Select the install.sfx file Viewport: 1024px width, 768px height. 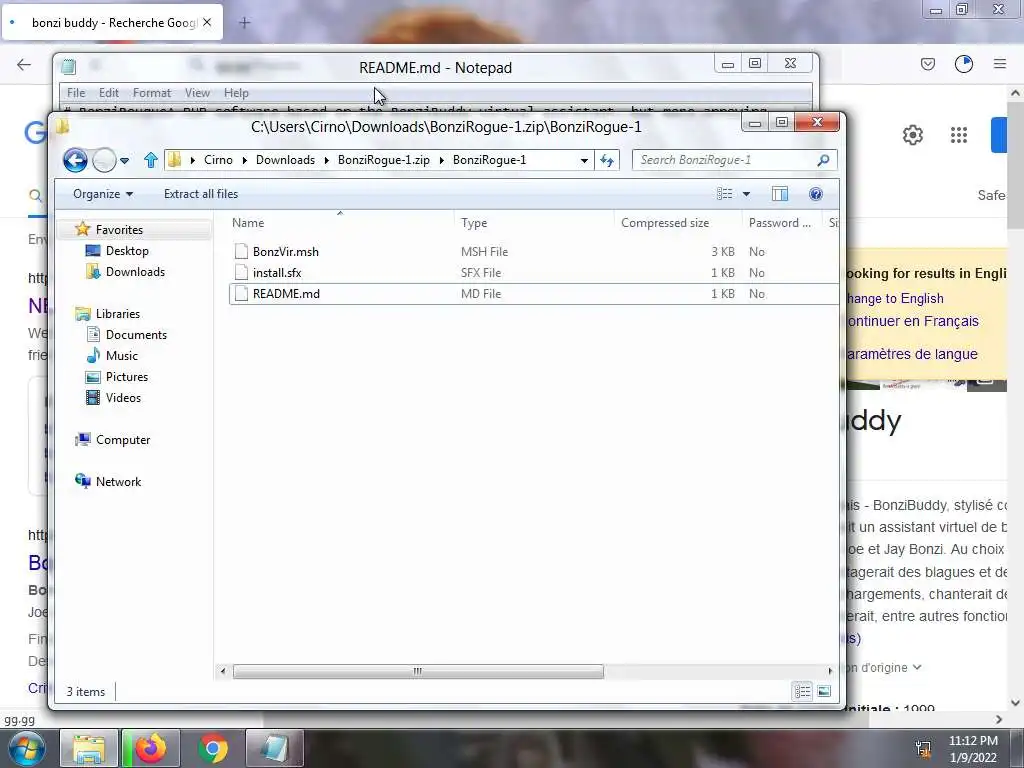click(277, 273)
